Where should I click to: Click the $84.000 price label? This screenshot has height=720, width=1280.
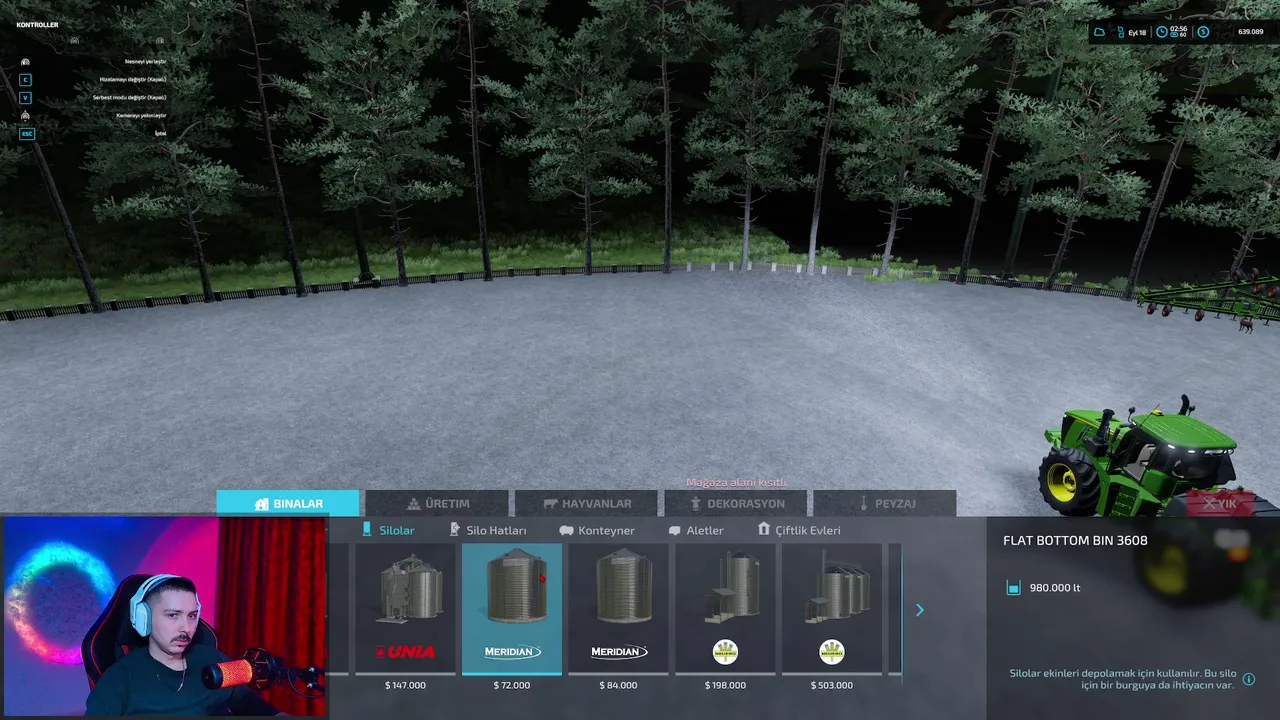(618, 685)
